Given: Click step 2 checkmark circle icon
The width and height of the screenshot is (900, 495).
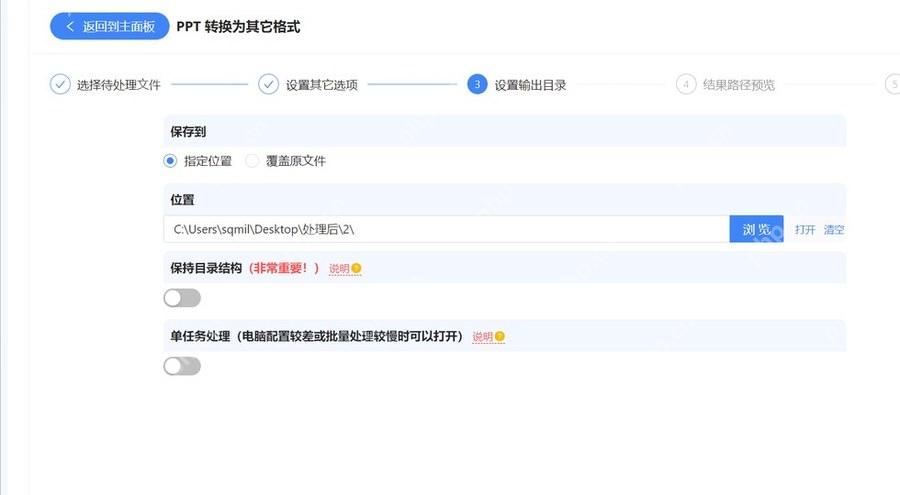Looking at the screenshot, I should pyautogui.click(x=268, y=84).
